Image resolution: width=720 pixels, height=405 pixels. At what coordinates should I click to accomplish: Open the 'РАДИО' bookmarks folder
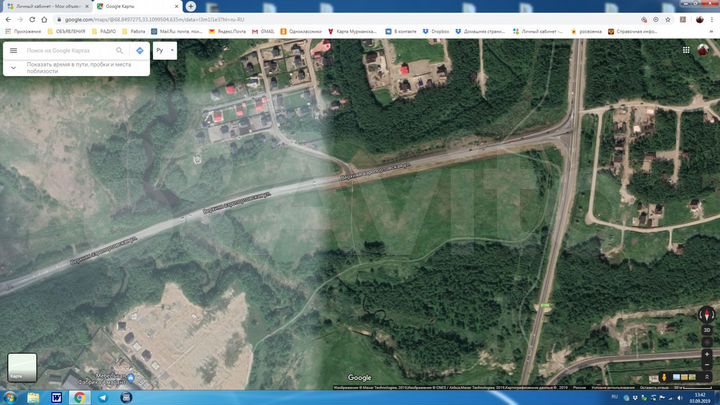(x=104, y=32)
